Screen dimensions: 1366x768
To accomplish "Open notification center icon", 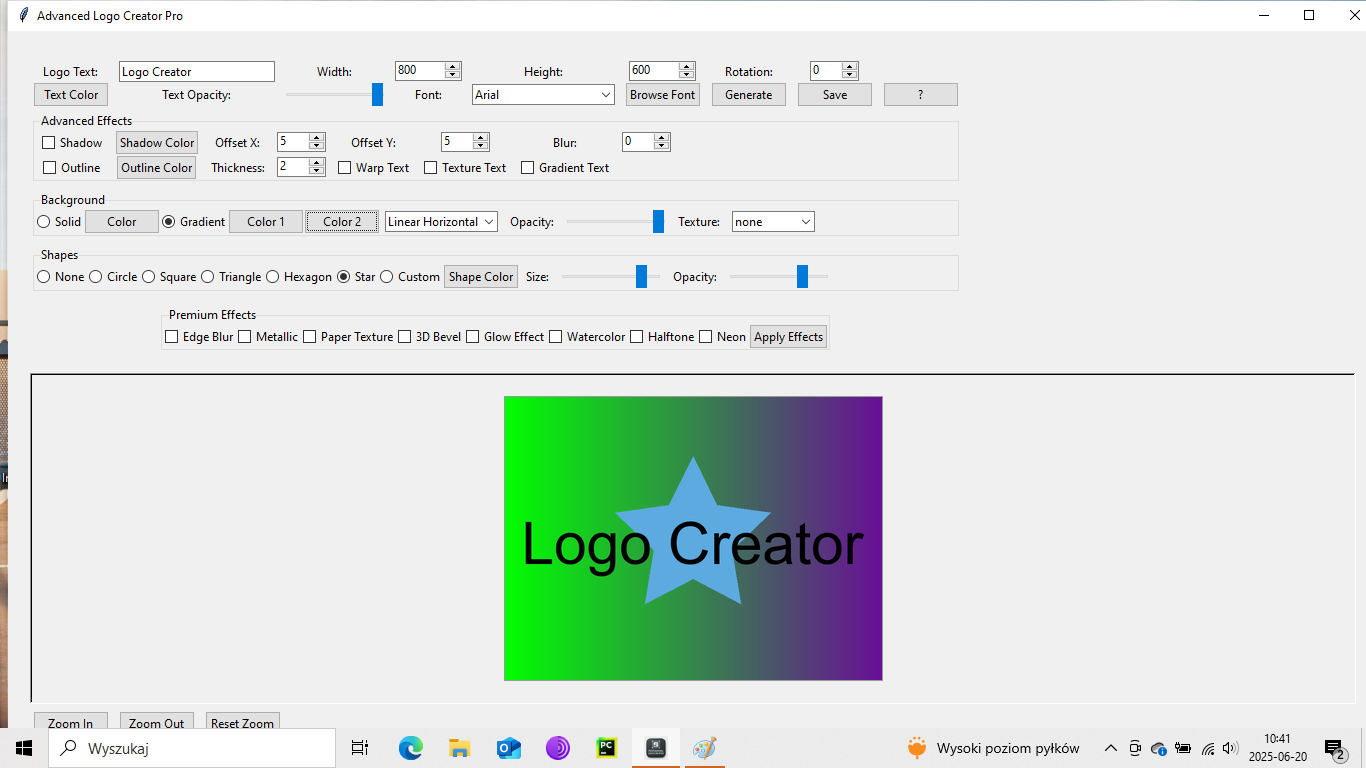I will pyautogui.click(x=1335, y=748).
